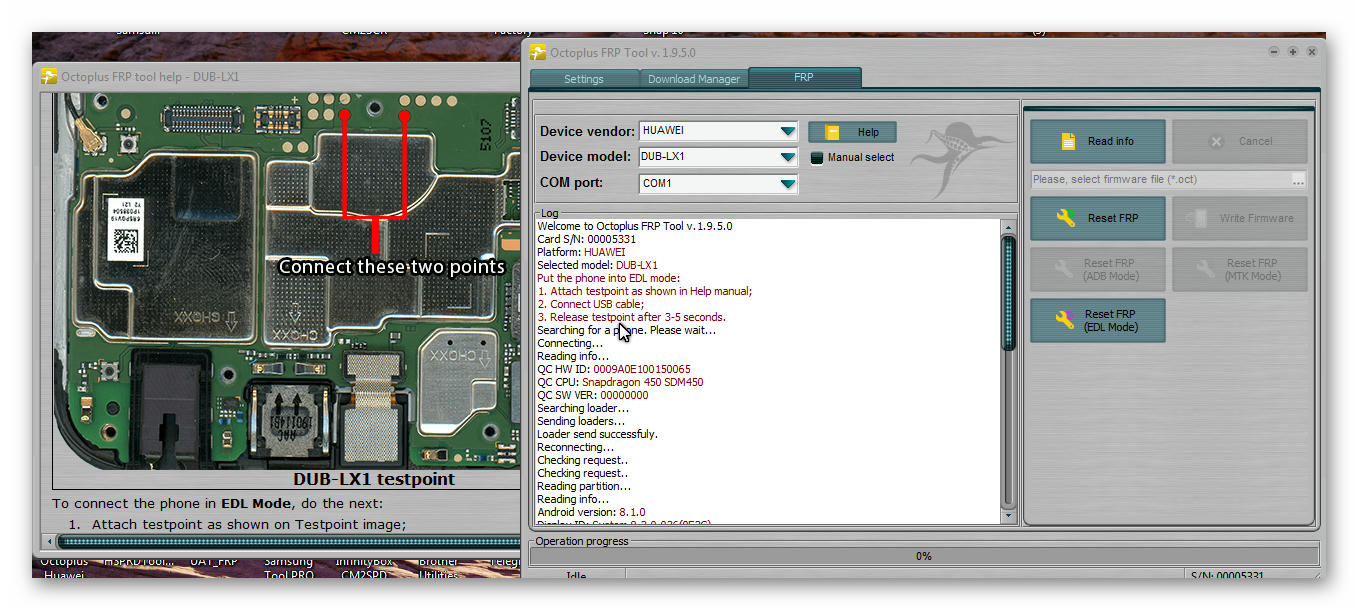Click 'Welcome to Octoplus FRP Tool v.1.9.5.0' log line

point(635,226)
